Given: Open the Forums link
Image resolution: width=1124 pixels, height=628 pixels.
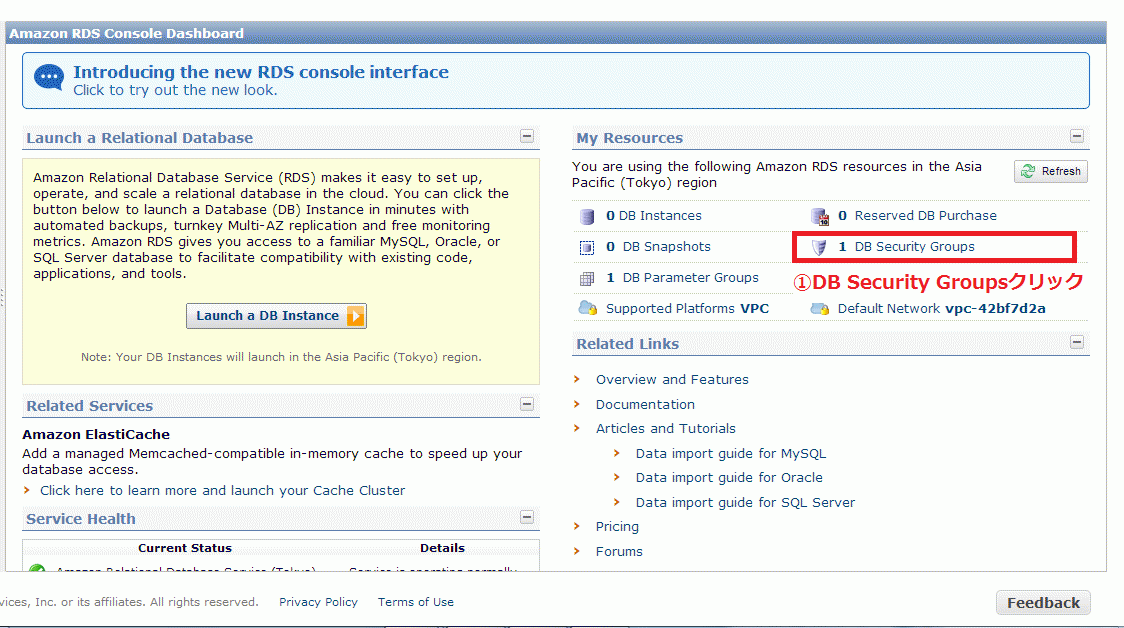Looking at the screenshot, I should coord(619,551).
